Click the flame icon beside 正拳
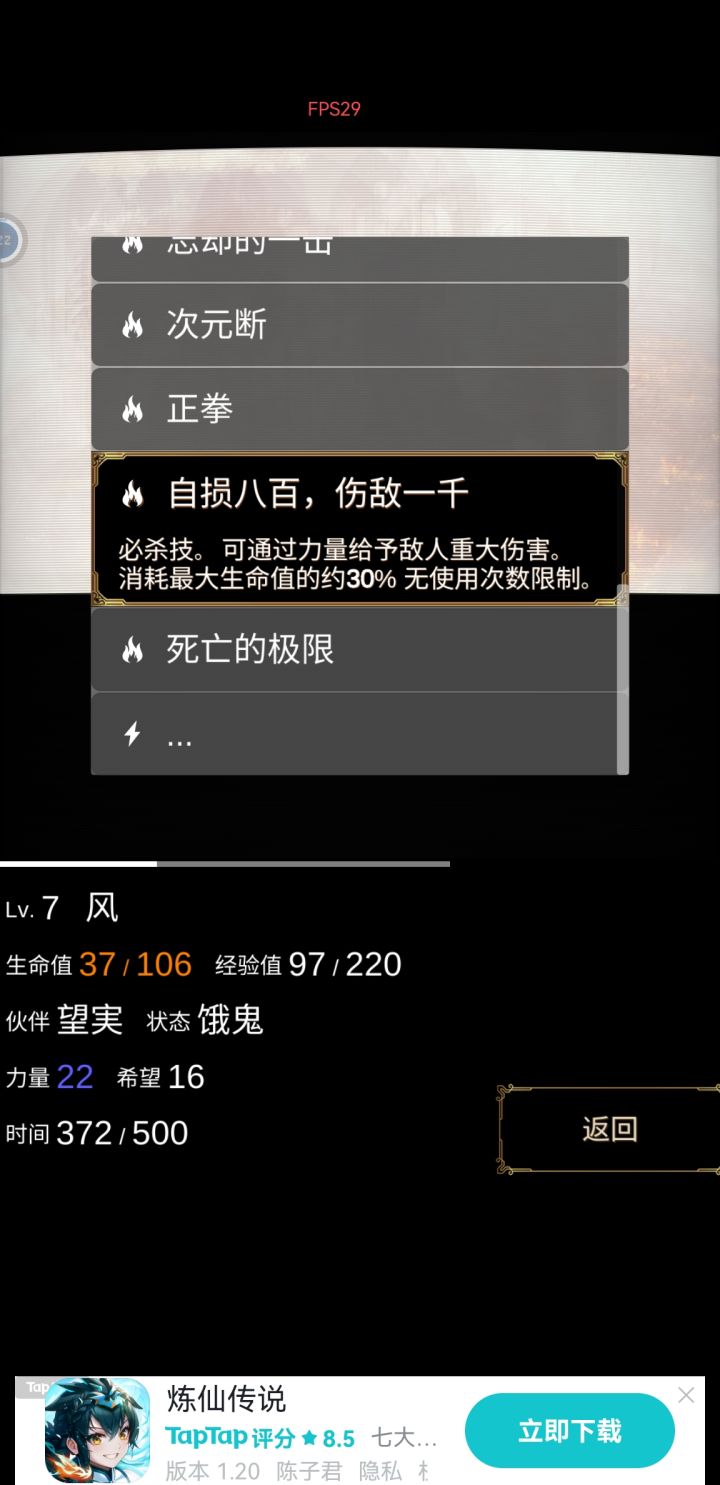The height and width of the screenshot is (1485, 720). [x=132, y=409]
